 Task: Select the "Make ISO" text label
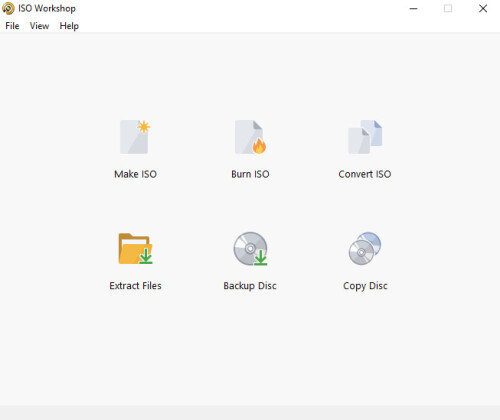tap(135, 174)
